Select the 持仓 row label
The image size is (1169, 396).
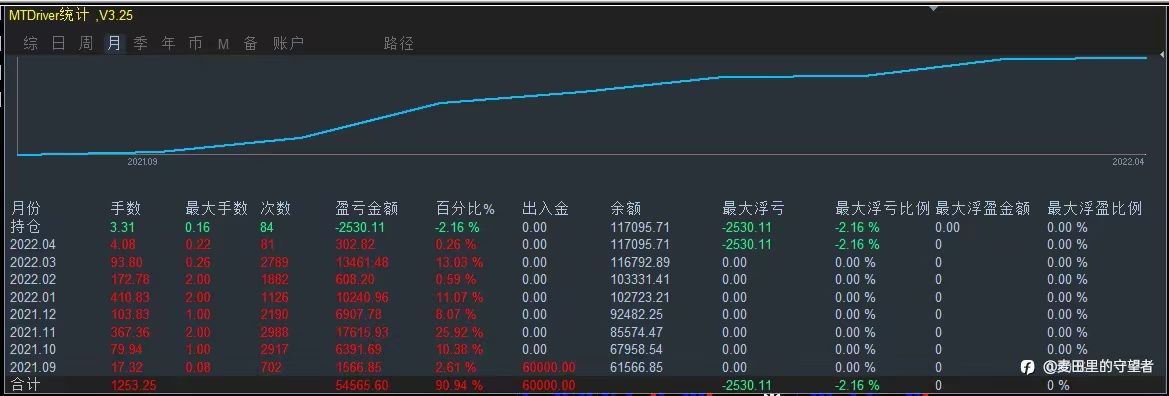pos(26,227)
